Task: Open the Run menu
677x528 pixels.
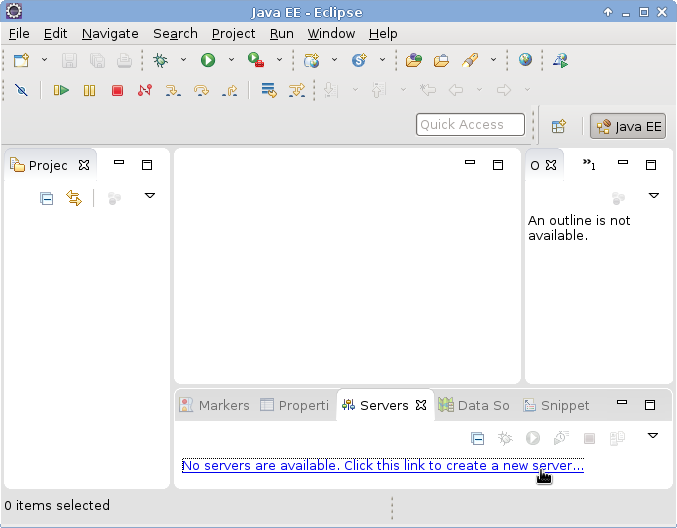Action: pos(282,34)
